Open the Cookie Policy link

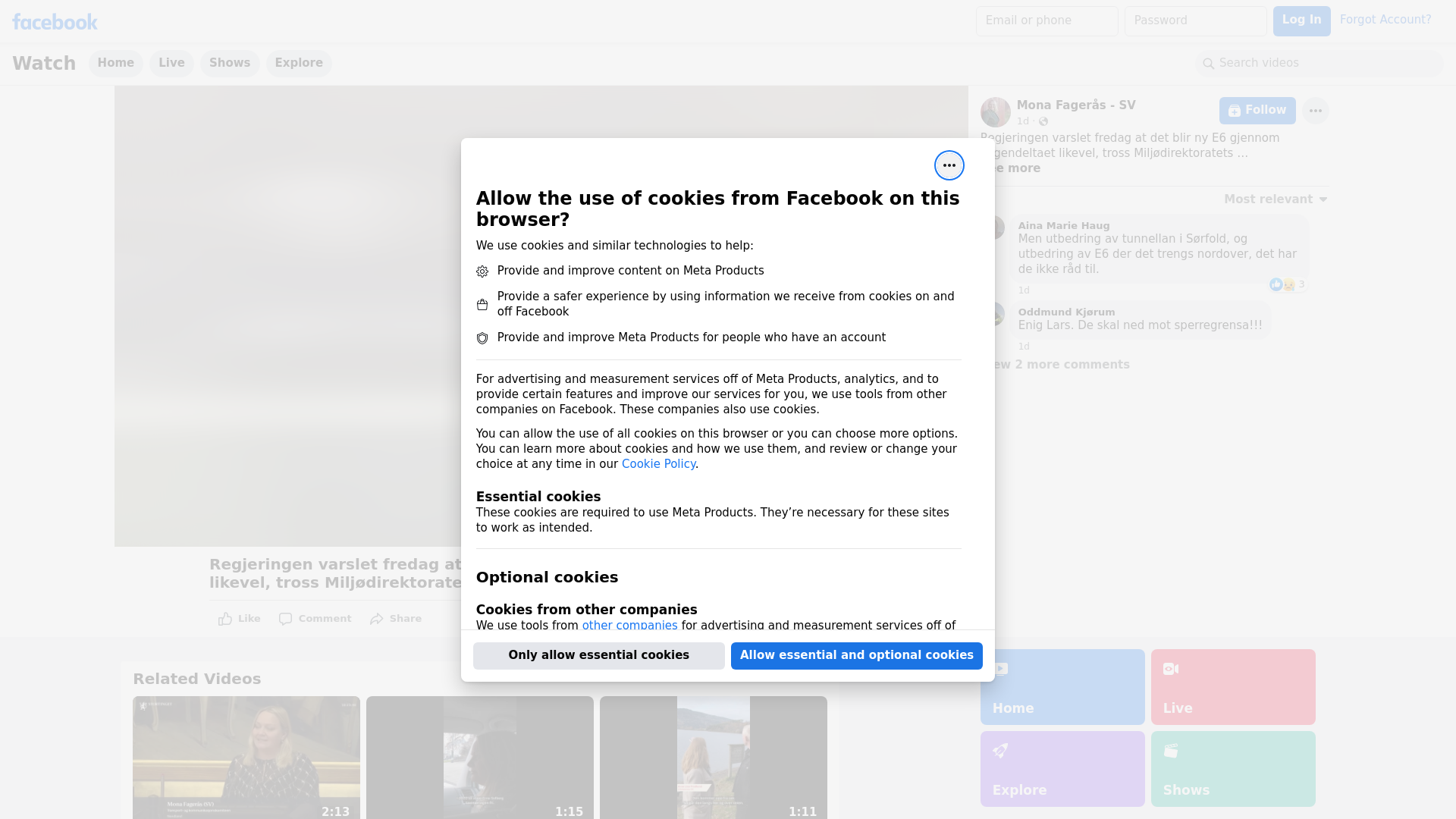[x=658, y=464]
